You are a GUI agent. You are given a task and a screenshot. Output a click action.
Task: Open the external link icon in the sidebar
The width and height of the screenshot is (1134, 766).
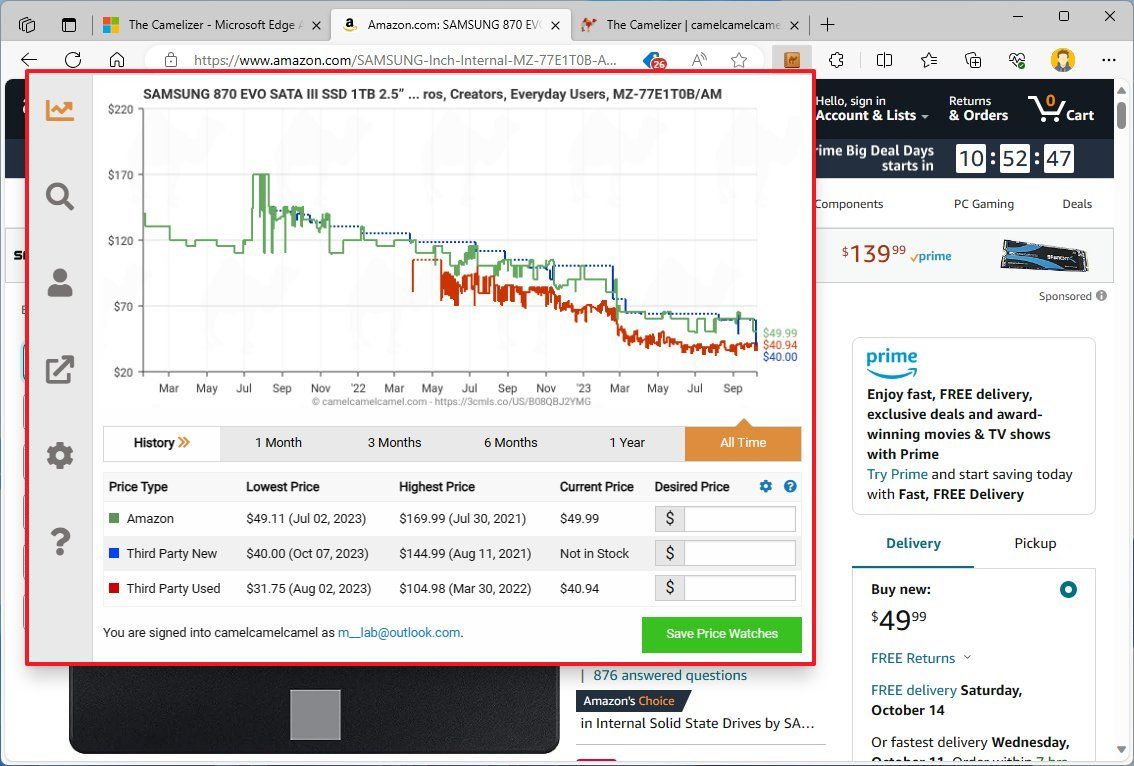pyautogui.click(x=59, y=369)
